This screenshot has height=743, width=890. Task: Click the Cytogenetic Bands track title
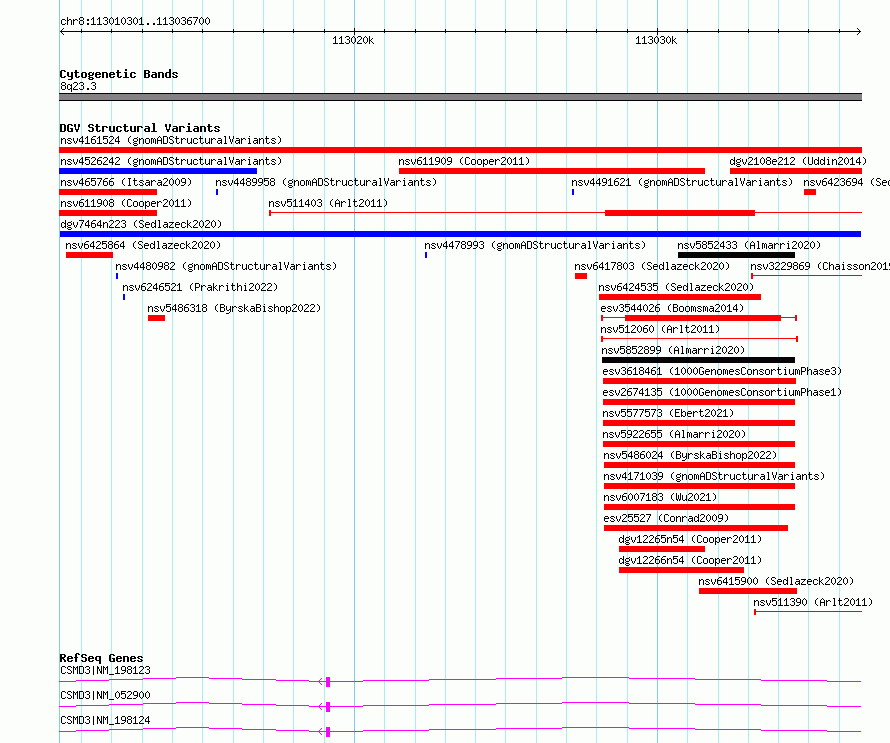pos(119,74)
